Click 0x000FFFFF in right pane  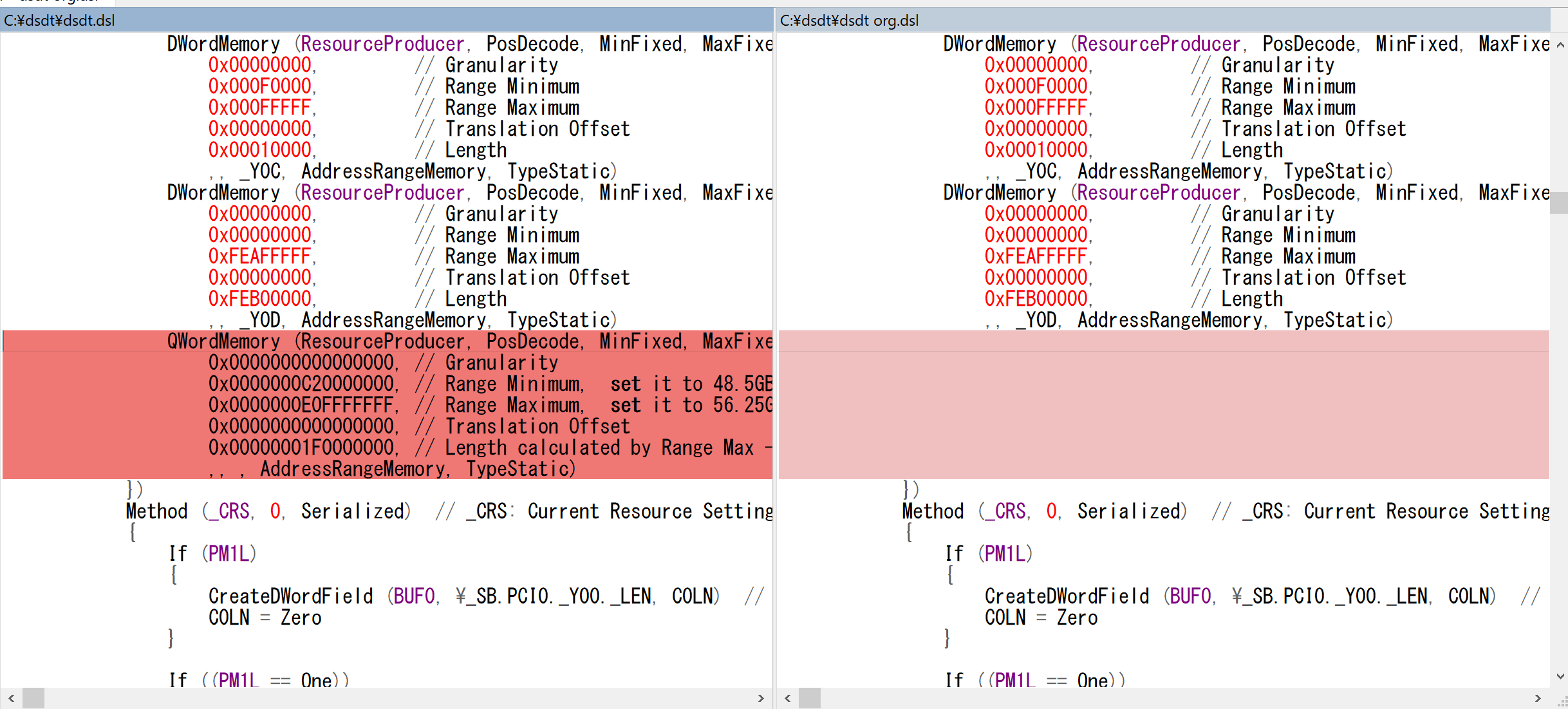1036,108
